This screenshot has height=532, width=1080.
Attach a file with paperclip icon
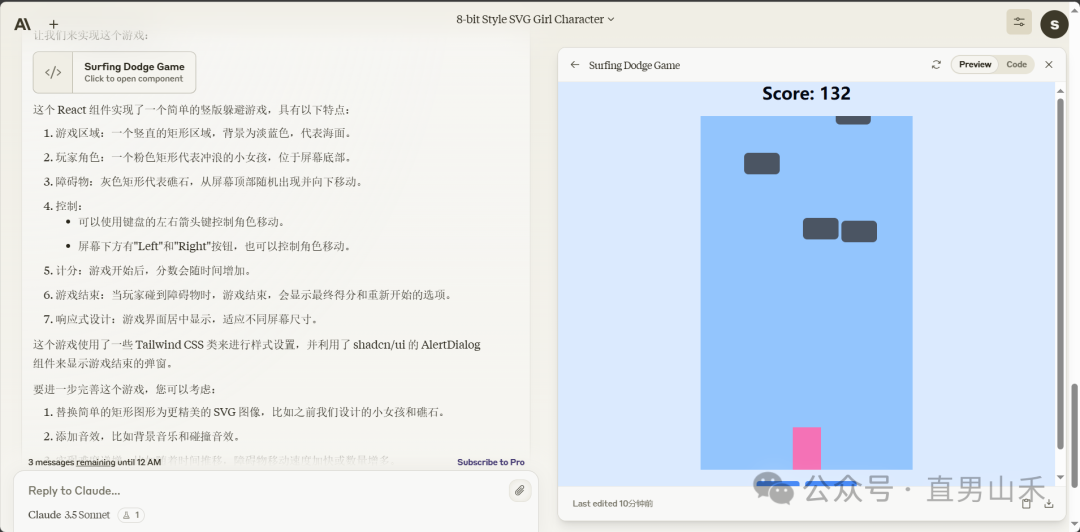(x=519, y=490)
